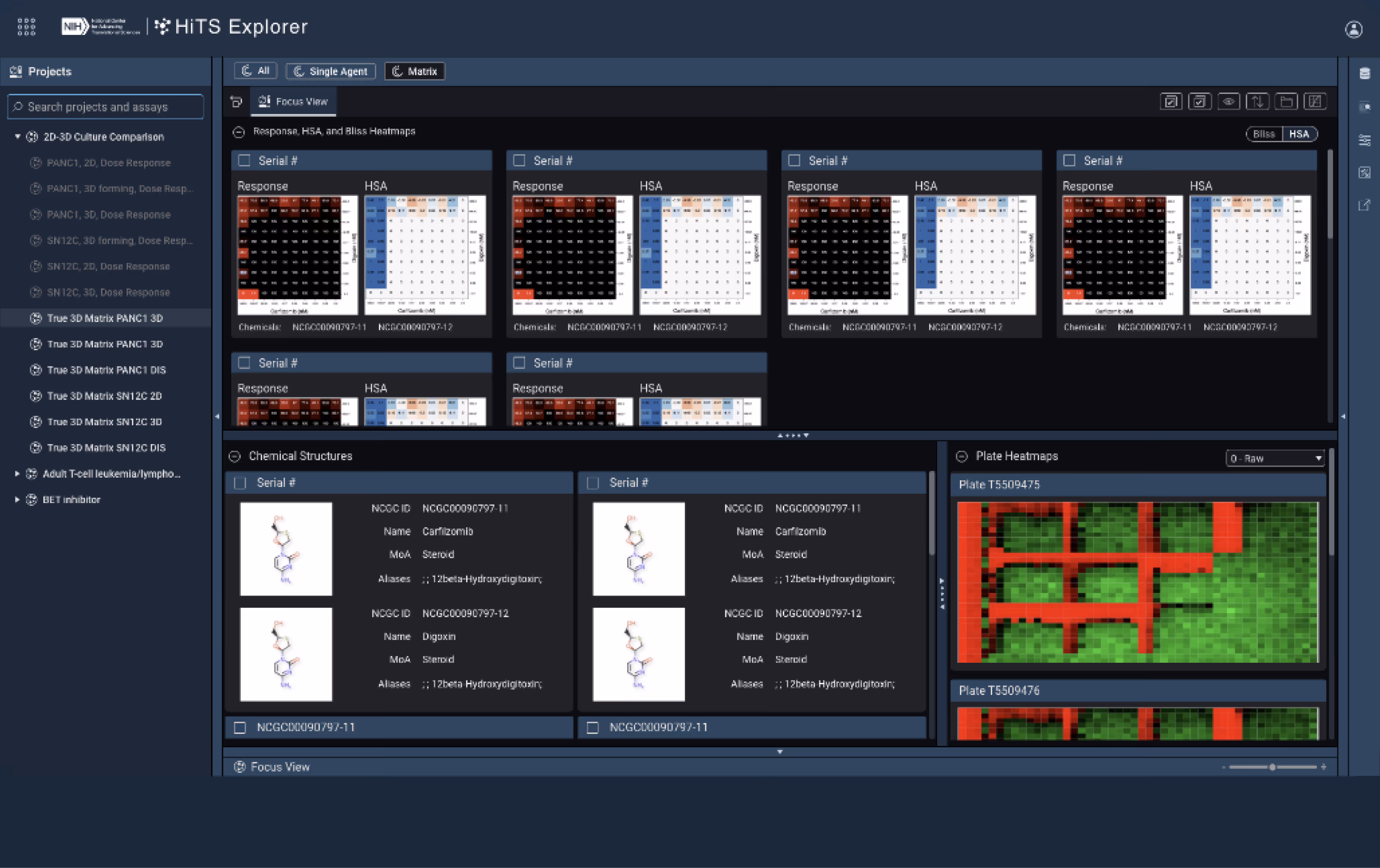Click in Search projects and assays field
1380x868 pixels.
click(x=105, y=107)
